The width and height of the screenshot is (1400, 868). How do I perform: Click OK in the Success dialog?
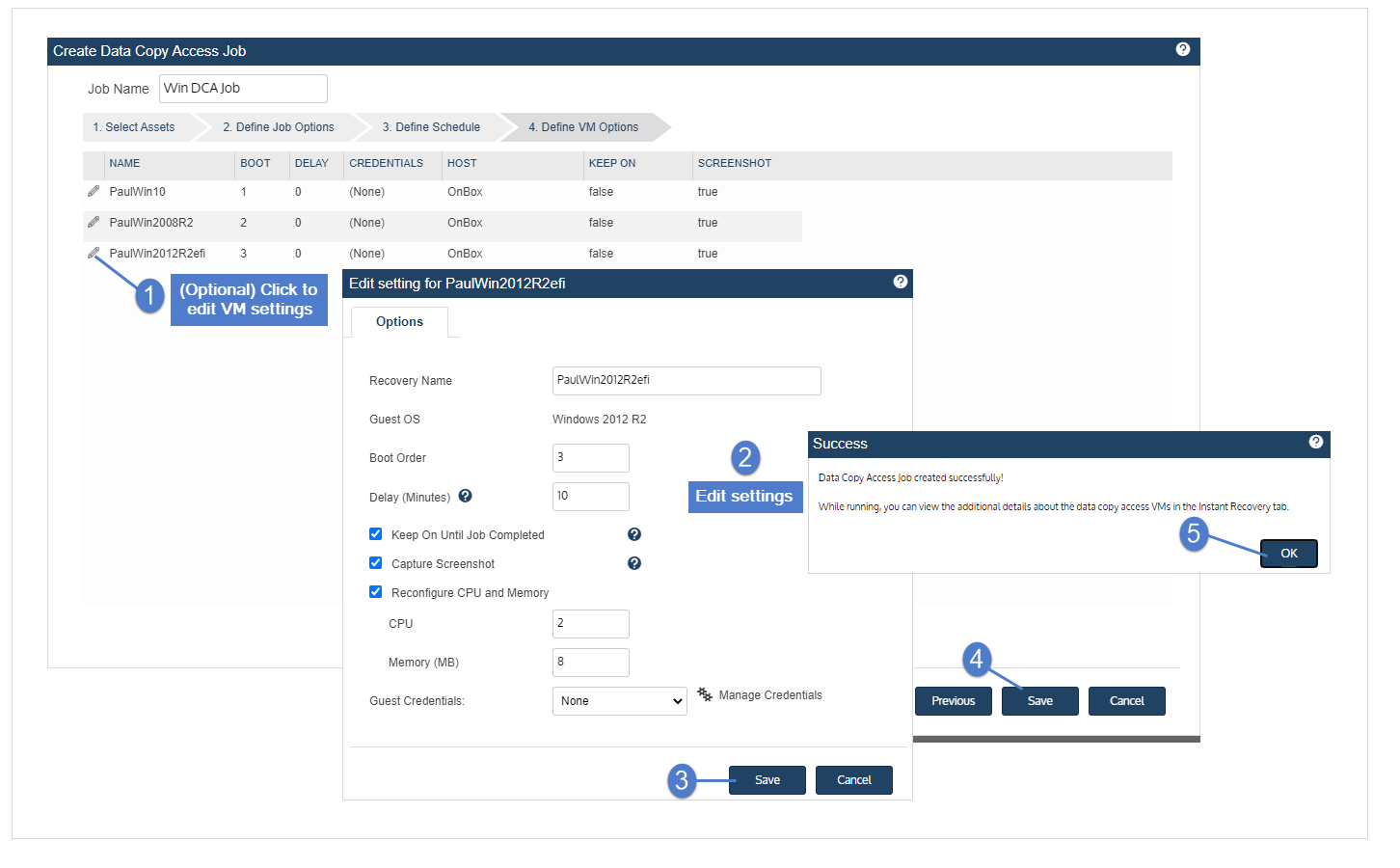[1289, 554]
